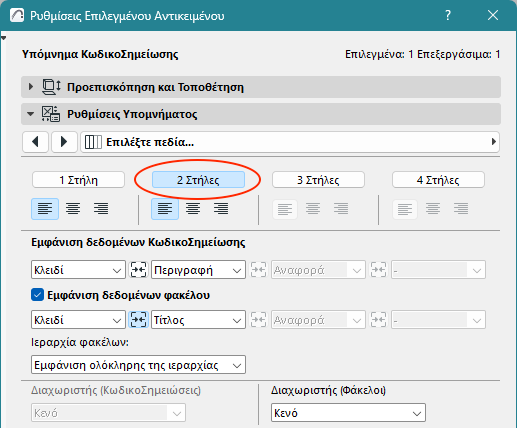This screenshot has width=517, height=428.
Task: Align column 2 text left
Action: [165, 209]
